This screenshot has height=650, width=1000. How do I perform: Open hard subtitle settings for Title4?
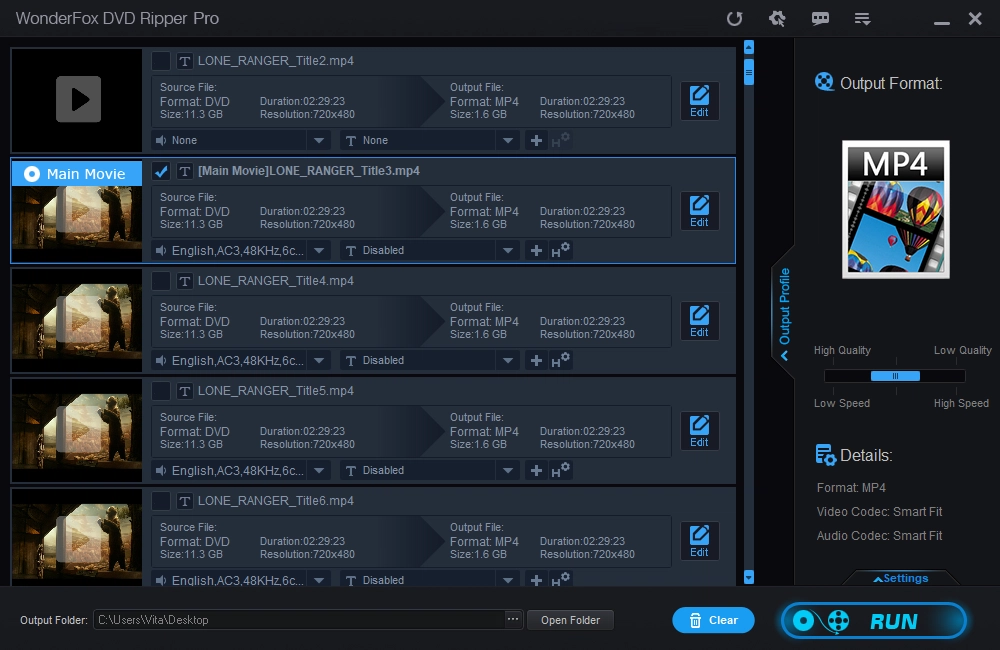[x=561, y=360]
